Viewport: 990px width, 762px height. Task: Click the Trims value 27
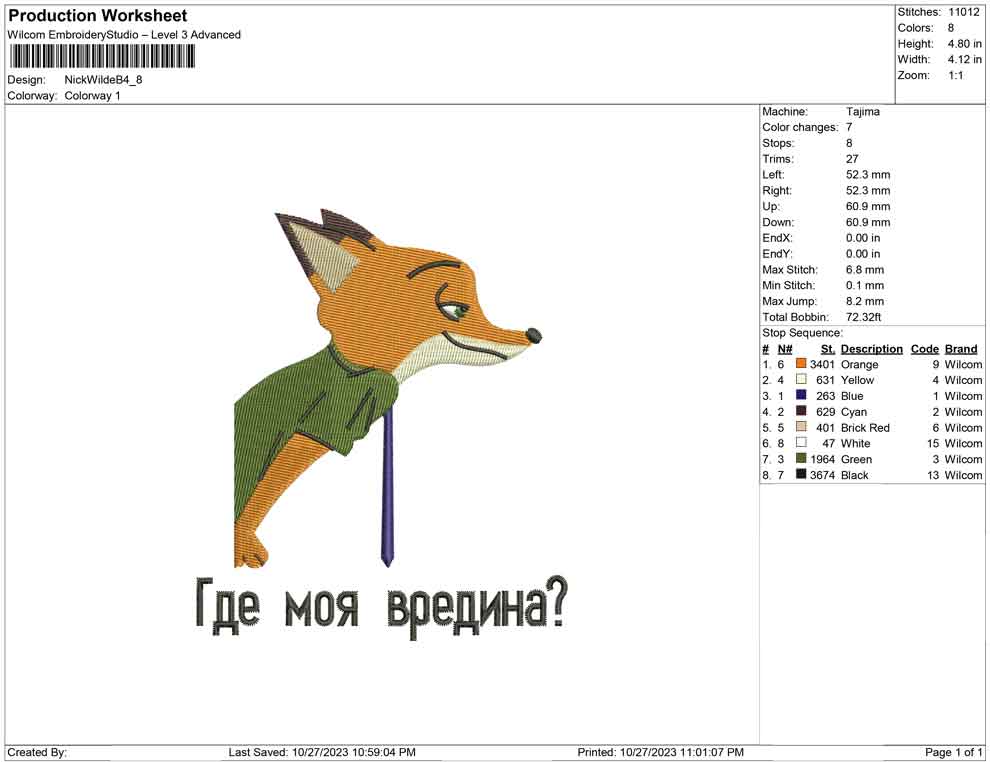click(852, 159)
